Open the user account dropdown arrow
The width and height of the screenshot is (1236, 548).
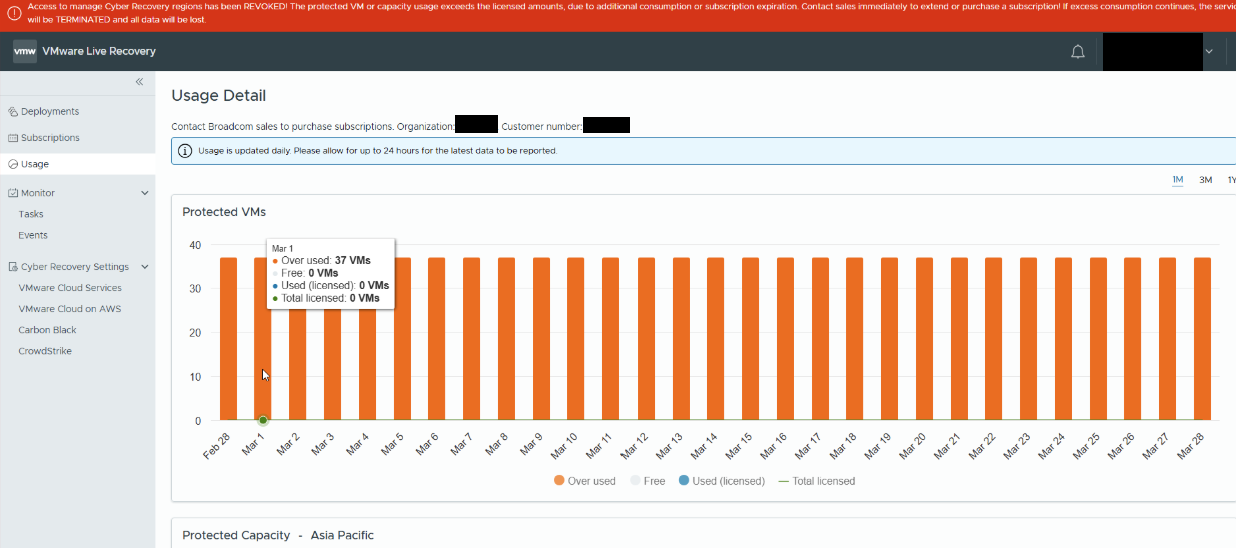1210,52
